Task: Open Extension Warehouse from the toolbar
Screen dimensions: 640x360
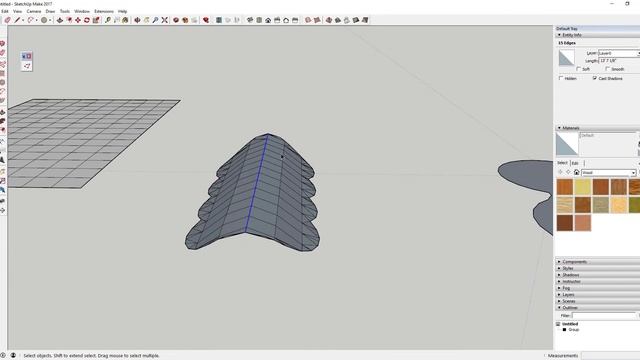Action: pos(185,20)
